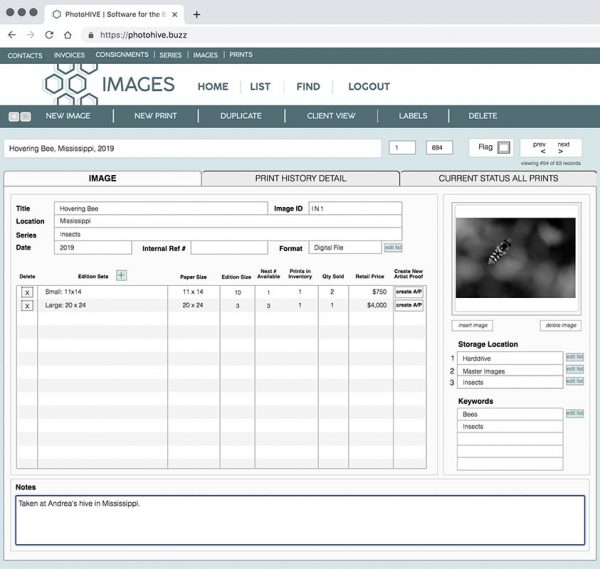Open the Keywords field showing Bees
The height and width of the screenshot is (569, 600).
[x=510, y=413]
